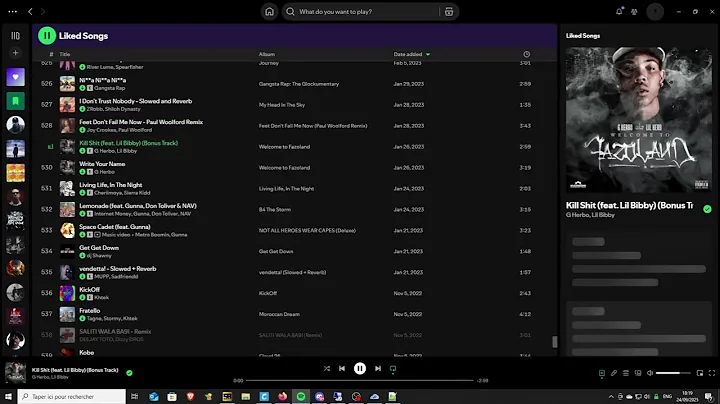The height and width of the screenshot is (404, 720).
Task: Create a playlist with the plus icon
Action: pyautogui.click(x=15, y=53)
